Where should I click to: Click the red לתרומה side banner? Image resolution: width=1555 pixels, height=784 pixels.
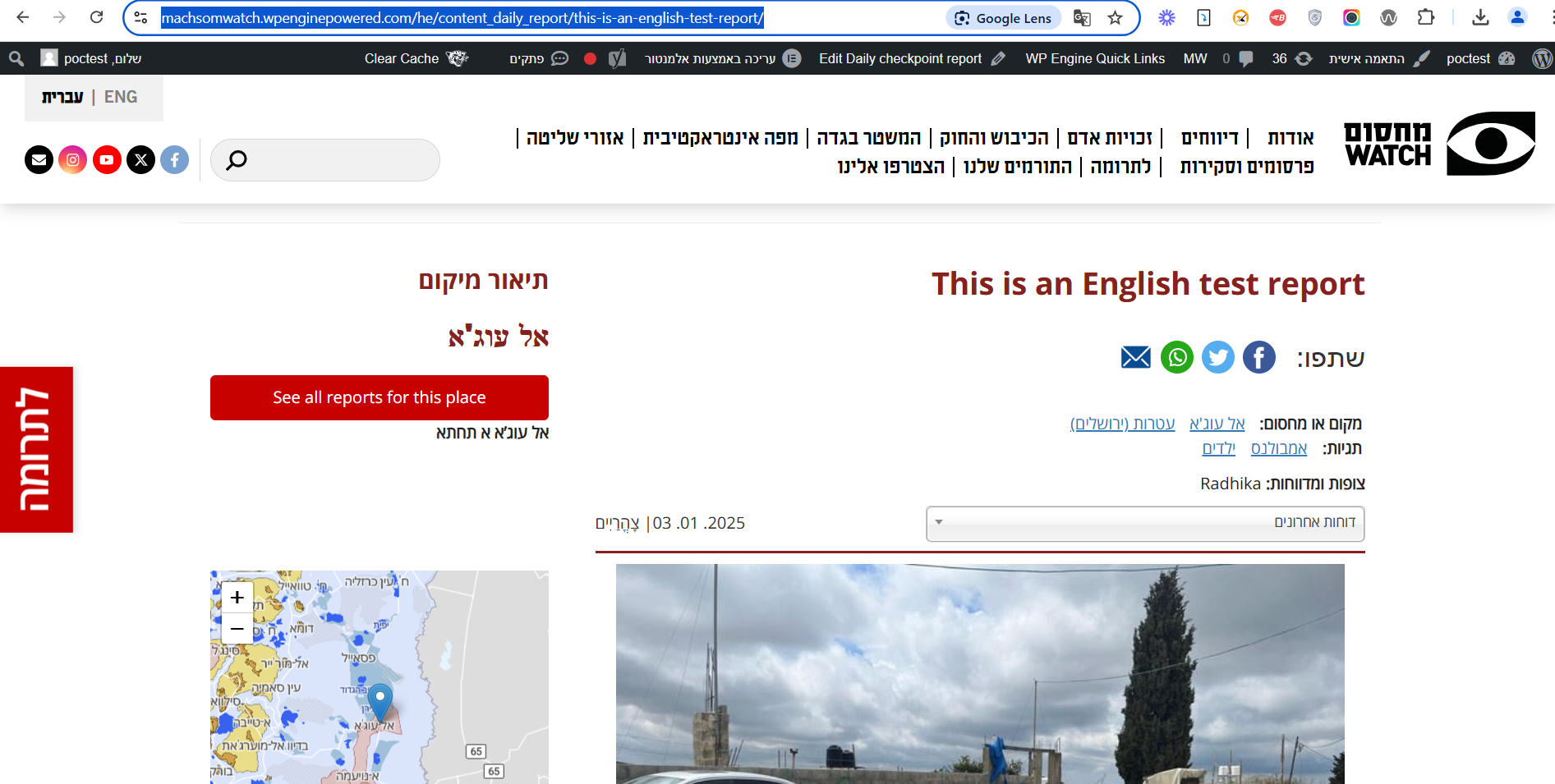tap(36, 449)
